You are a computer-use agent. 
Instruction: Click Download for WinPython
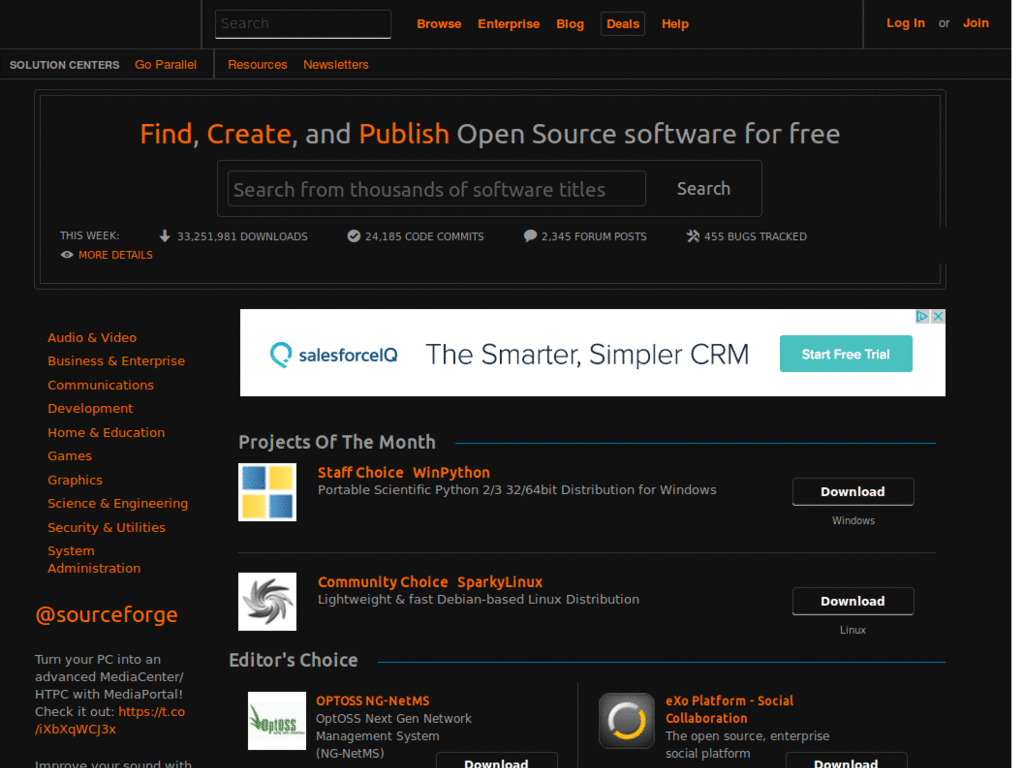tap(852, 491)
